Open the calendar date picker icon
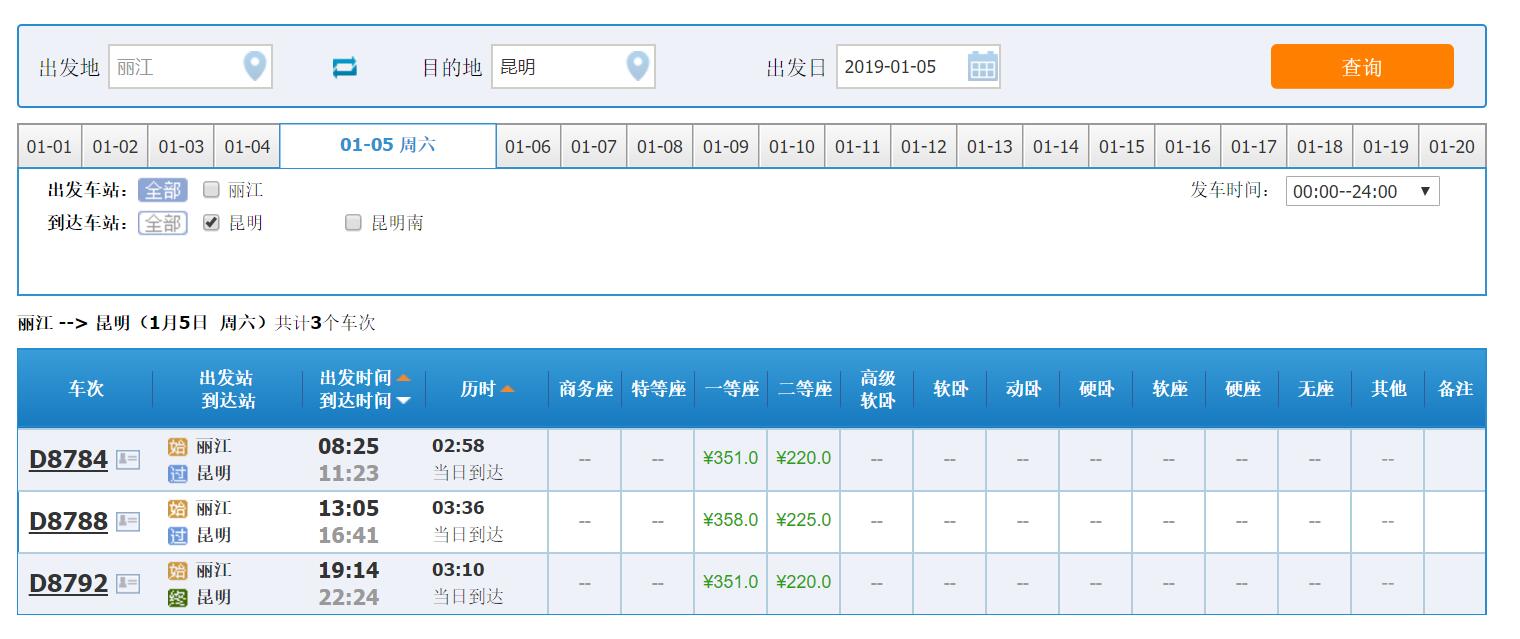 (x=982, y=67)
